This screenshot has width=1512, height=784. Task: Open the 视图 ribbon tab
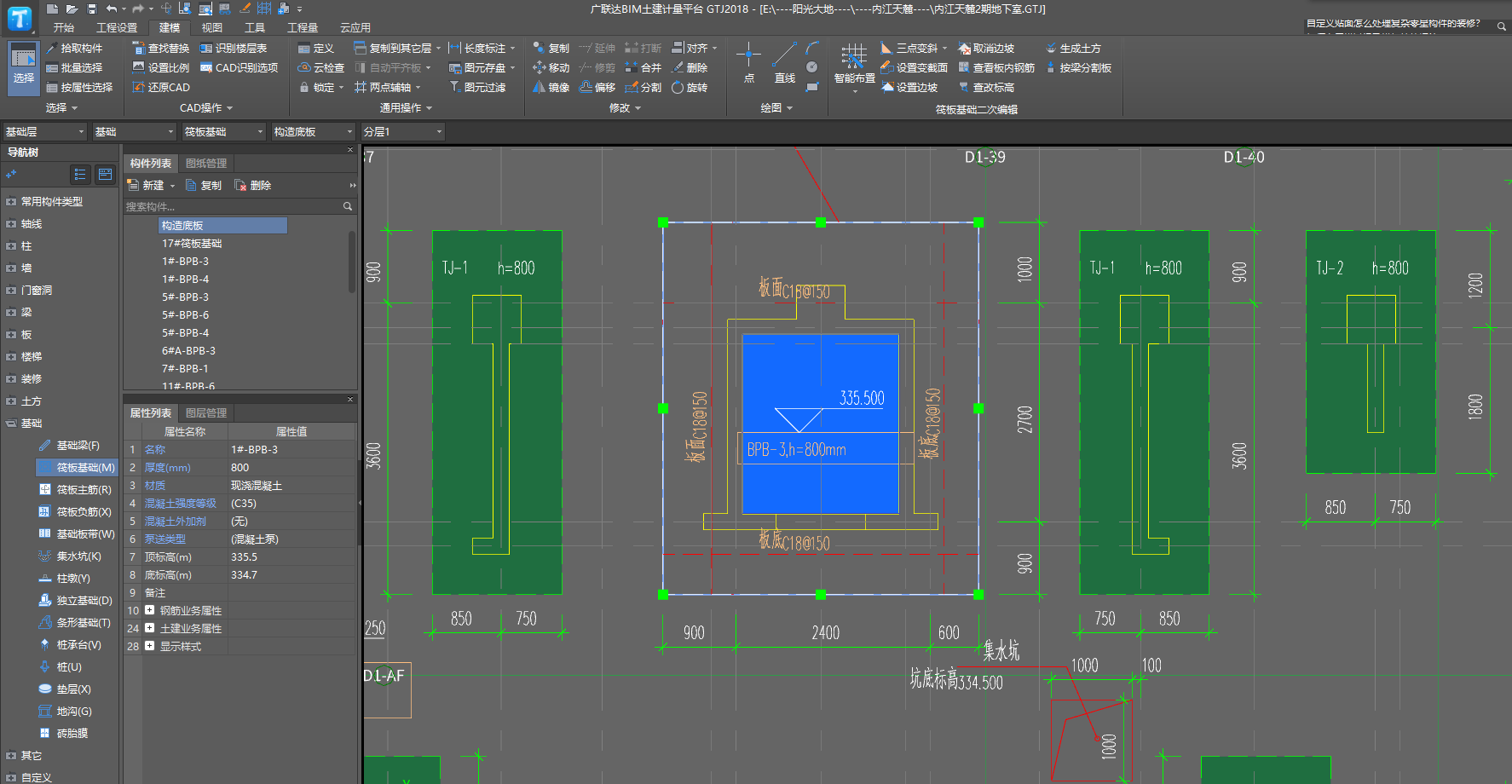click(212, 28)
